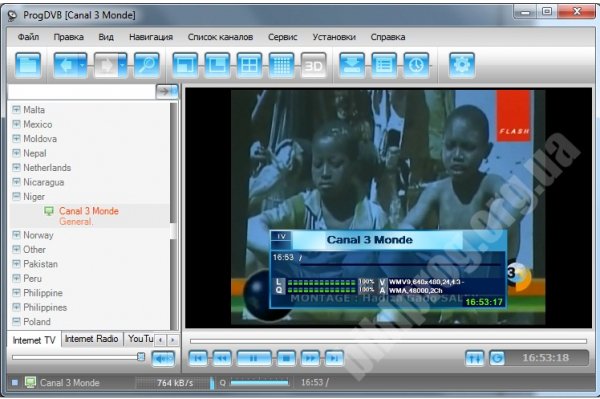Viewport: 600px width, 399px height.
Task: Expand the Other category node
Action: [16, 249]
